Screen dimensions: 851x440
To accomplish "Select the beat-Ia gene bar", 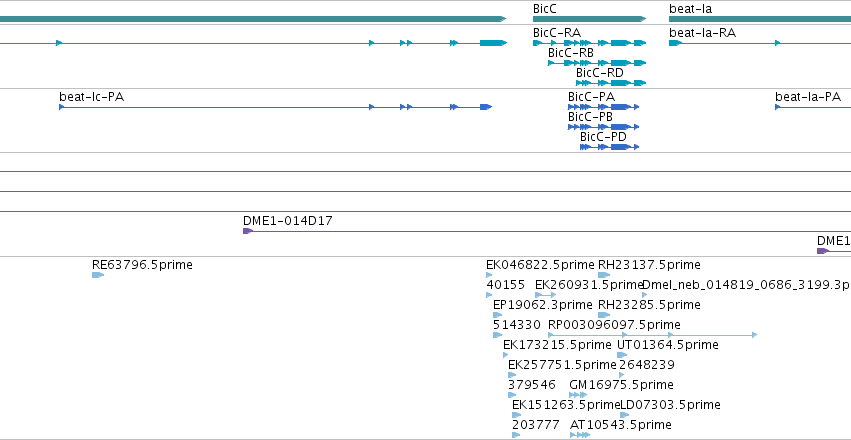I will pyautogui.click(x=760, y=19).
